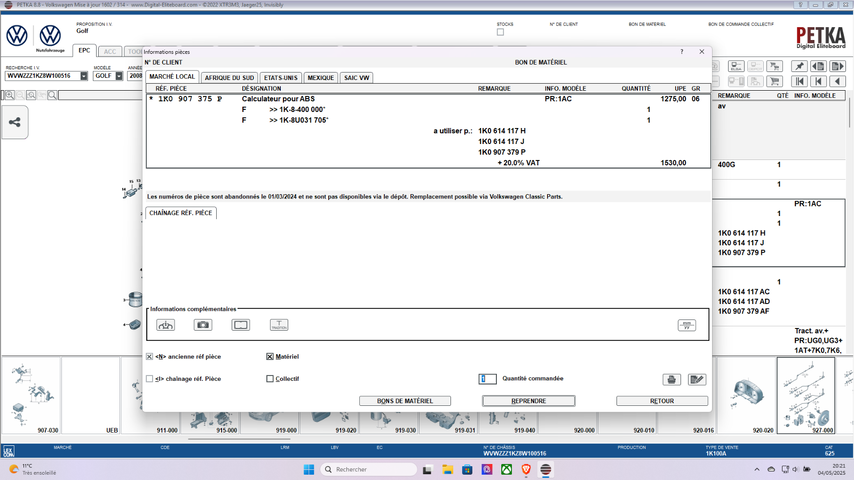854x480 pixels.
Task: Switch to SAIC VW tab
Action: tap(357, 77)
